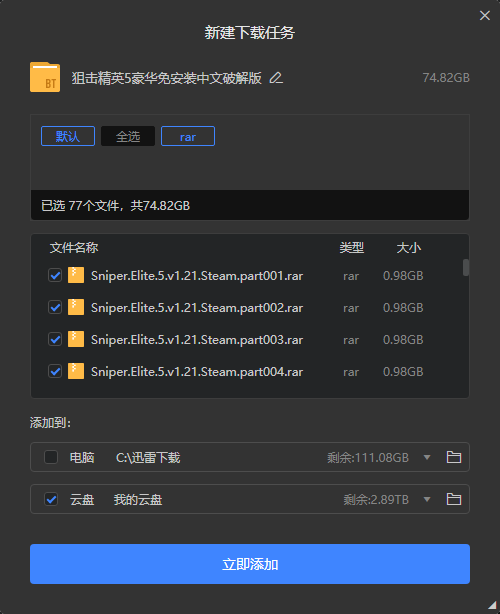Sort by 类型 column header
This screenshot has height=614, width=500.
tap(352, 248)
